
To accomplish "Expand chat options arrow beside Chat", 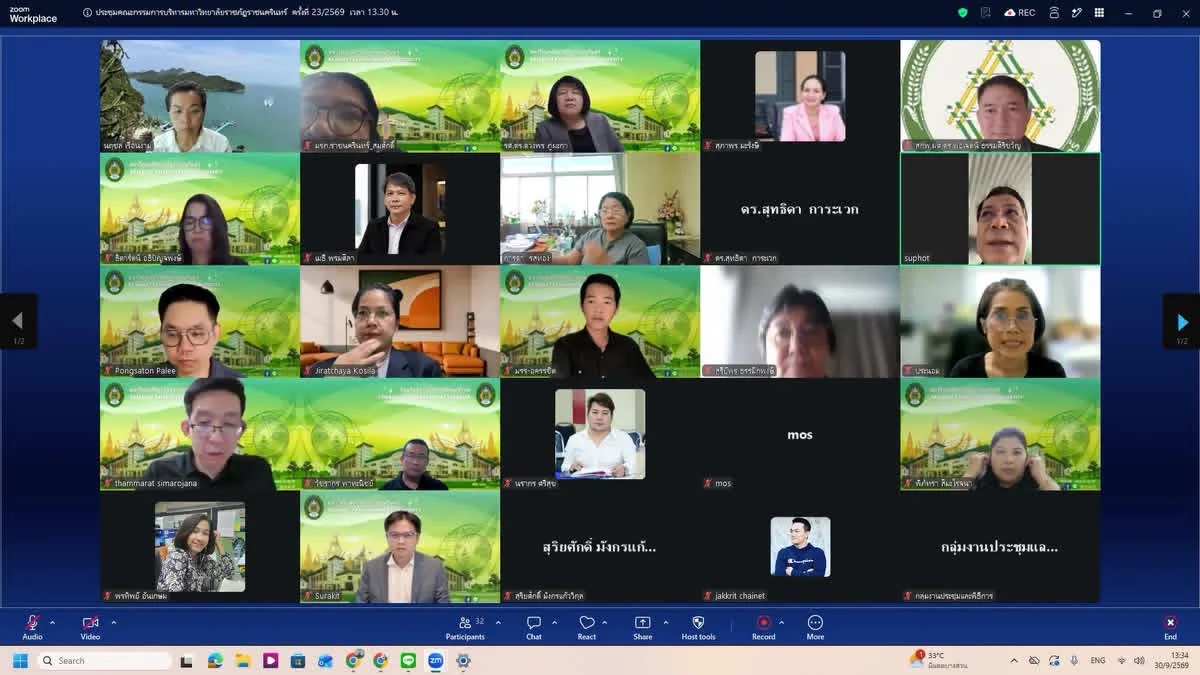I will [554, 622].
